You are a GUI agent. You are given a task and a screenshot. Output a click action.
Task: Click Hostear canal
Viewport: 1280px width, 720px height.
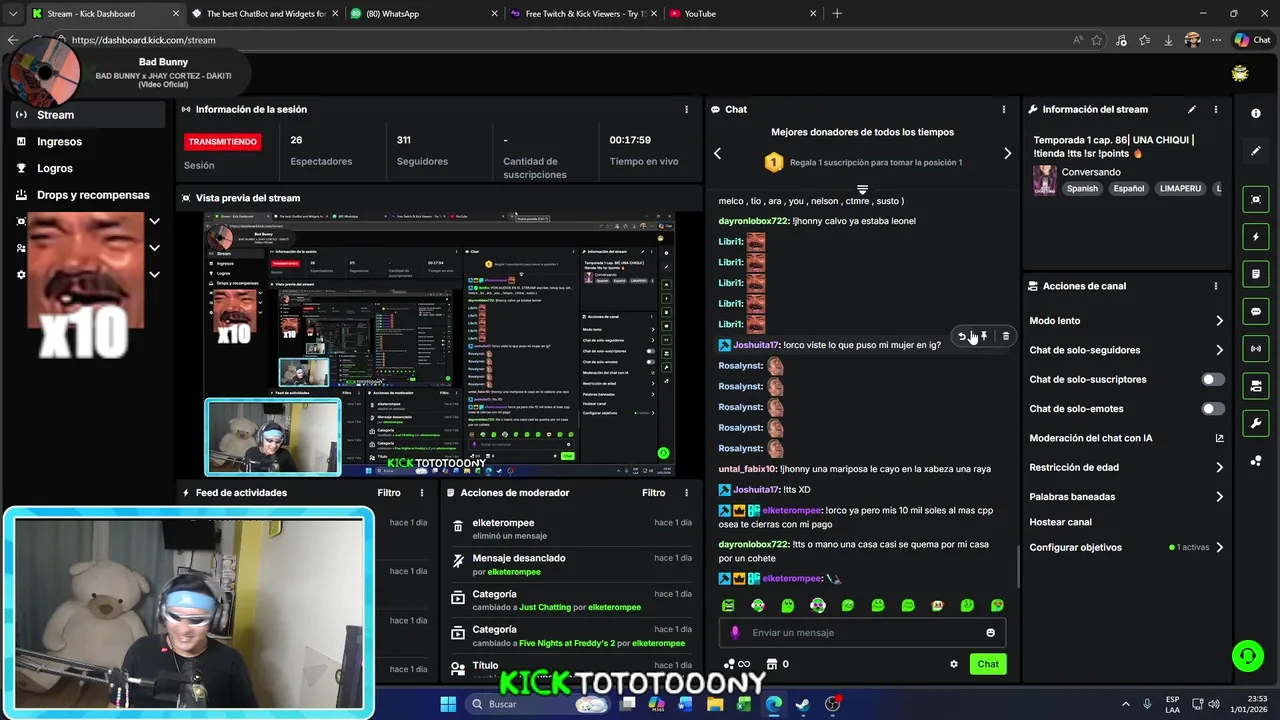1060,522
